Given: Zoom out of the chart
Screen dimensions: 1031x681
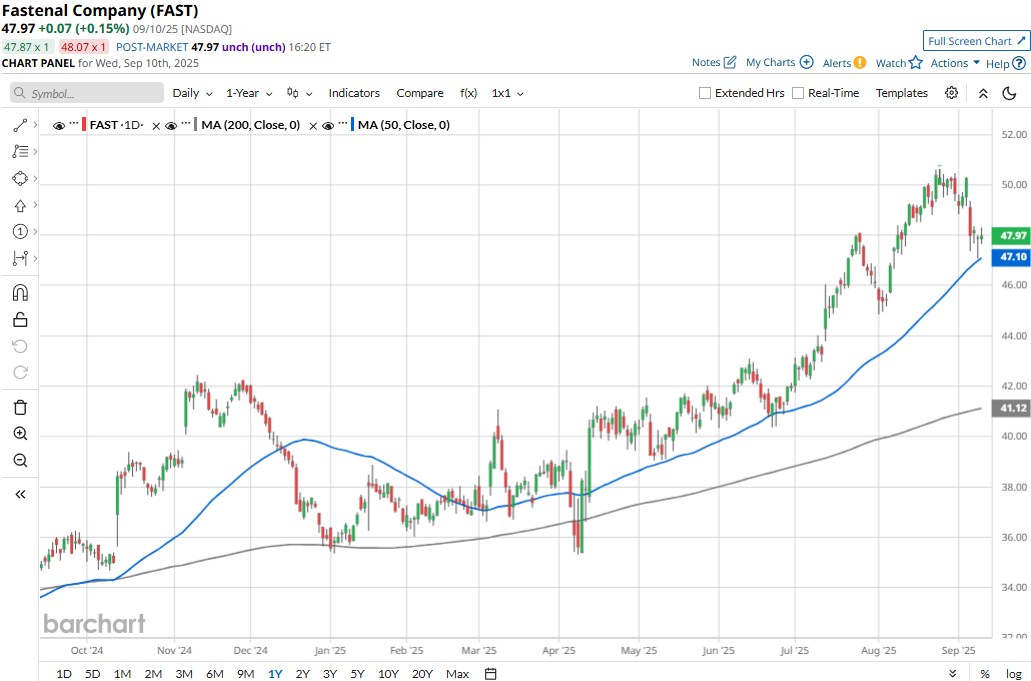Looking at the screenshot, I should (x=20, y=460).
